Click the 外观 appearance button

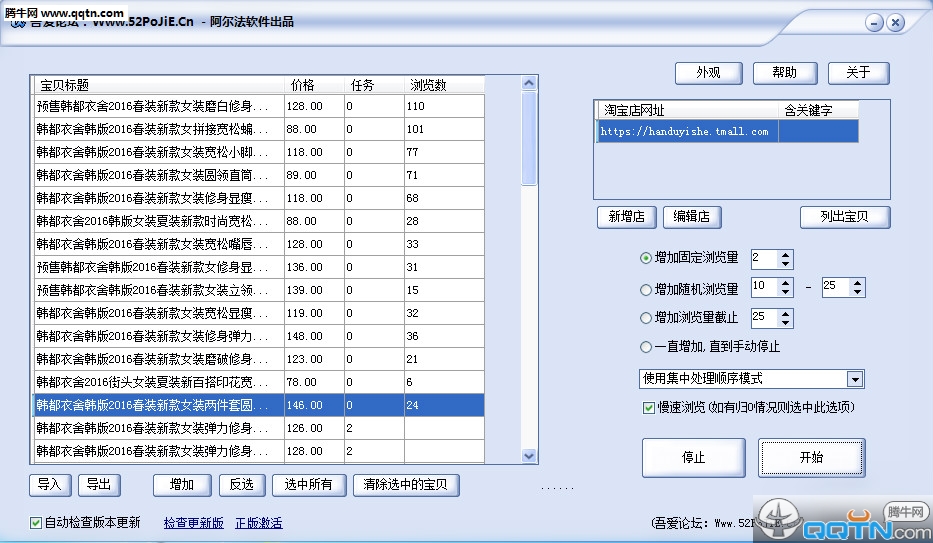point(708,73)
